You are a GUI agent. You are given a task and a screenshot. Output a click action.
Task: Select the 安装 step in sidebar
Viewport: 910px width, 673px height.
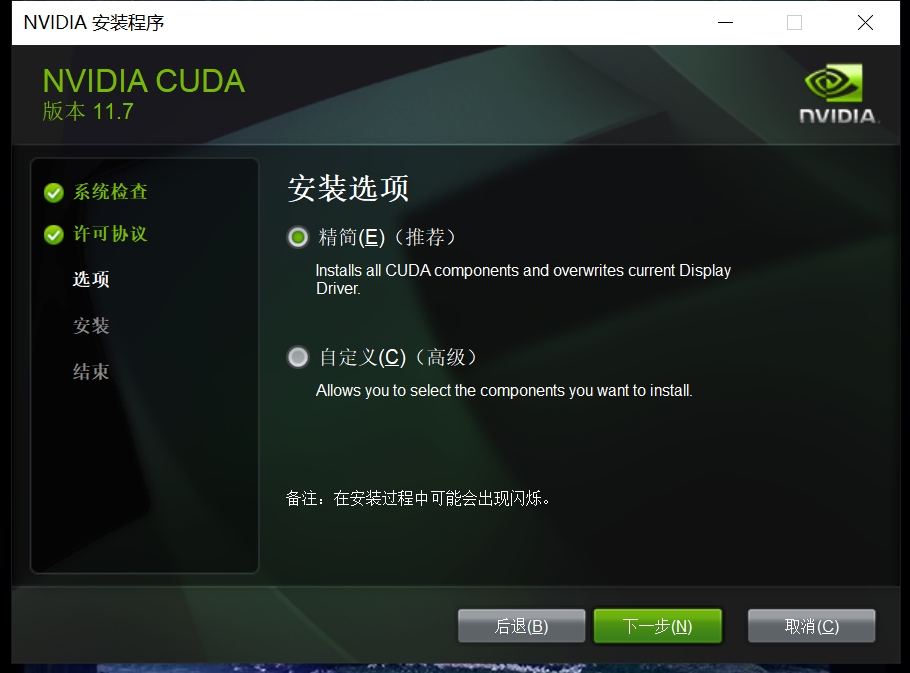click(91, 325)
